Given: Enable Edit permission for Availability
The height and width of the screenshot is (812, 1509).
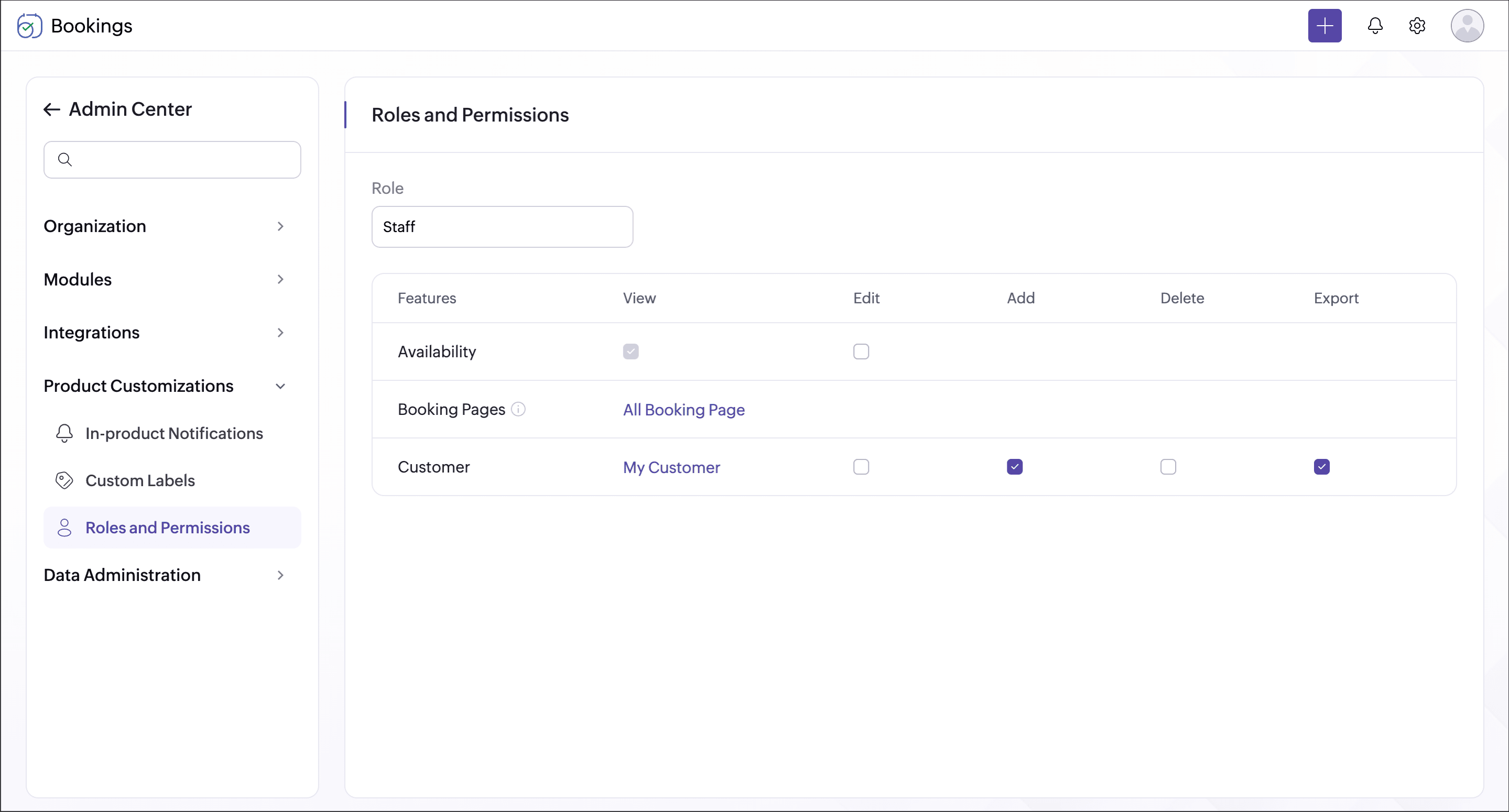Looking at the screenshot, I should tap(861, 352).
